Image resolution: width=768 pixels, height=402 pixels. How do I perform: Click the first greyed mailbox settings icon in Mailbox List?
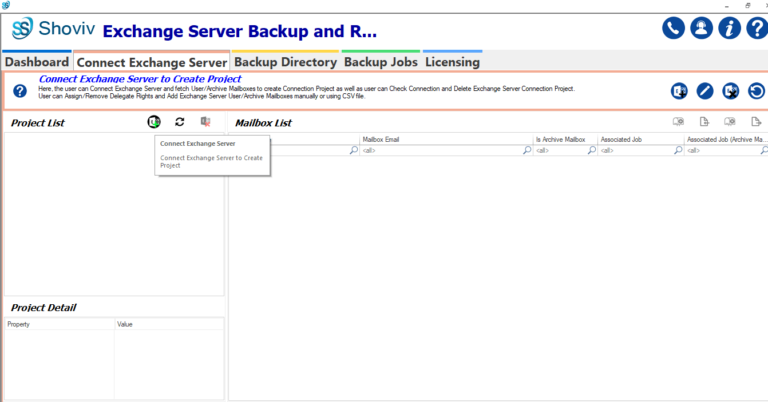coord(678,121)
